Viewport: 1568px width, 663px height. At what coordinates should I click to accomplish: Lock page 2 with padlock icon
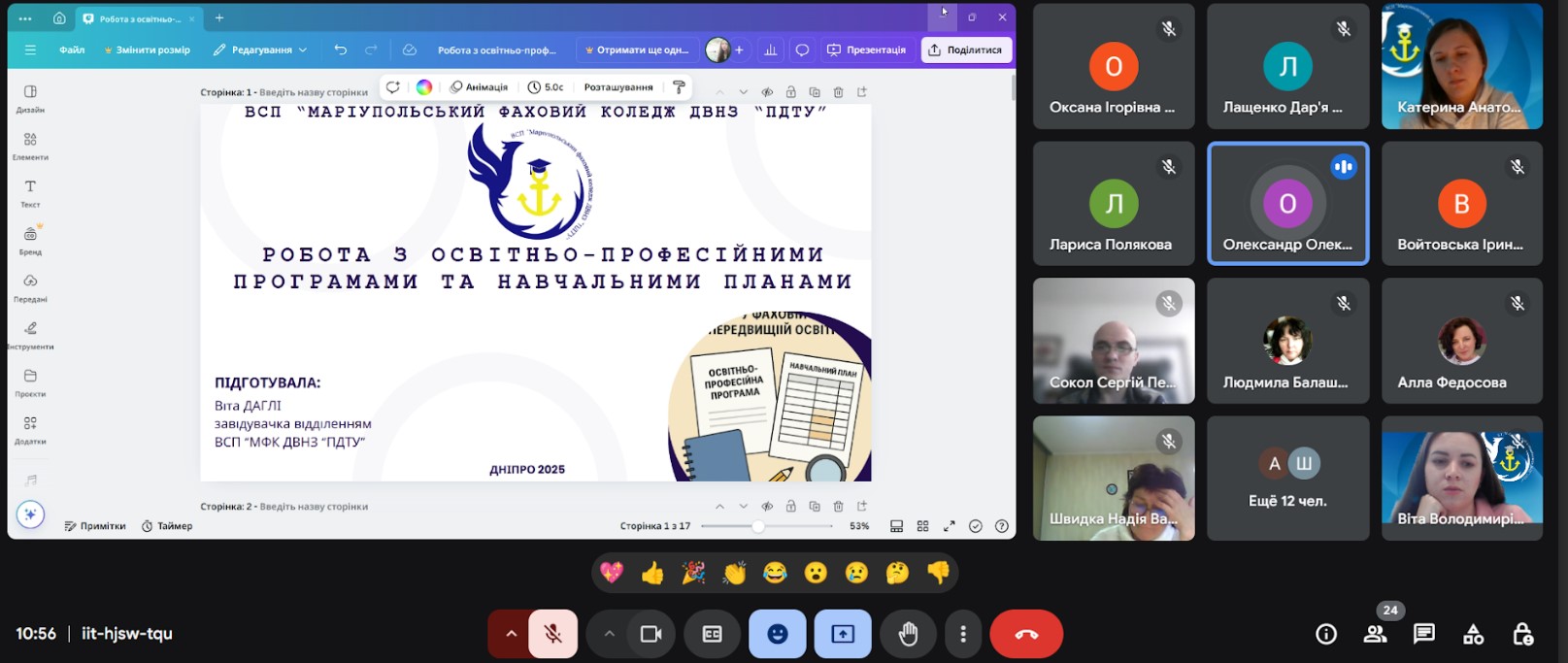(790, 506)
